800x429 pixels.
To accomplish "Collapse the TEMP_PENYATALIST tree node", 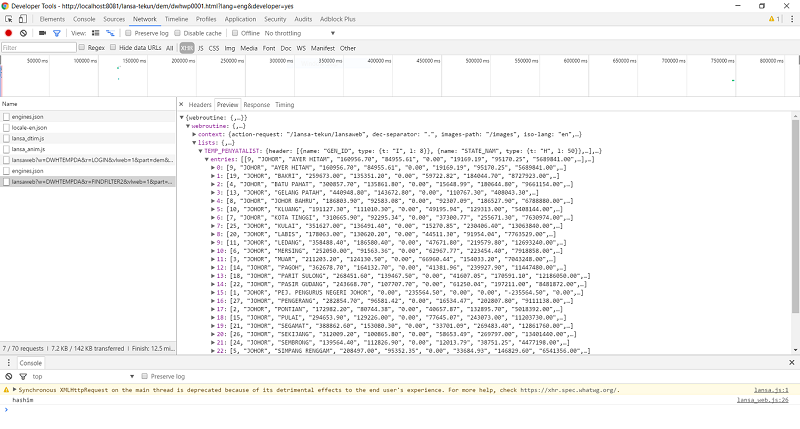I will pyautogui.click(x=199, y=150).
